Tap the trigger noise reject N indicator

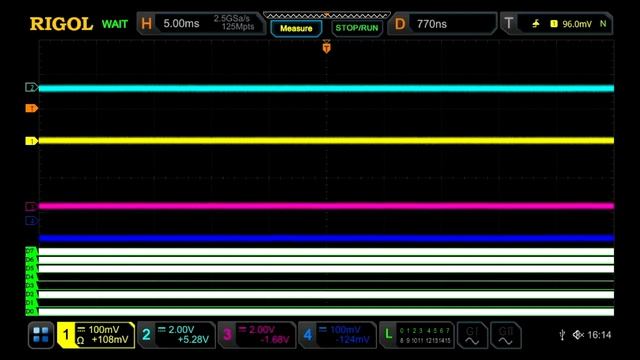[603, 24]
